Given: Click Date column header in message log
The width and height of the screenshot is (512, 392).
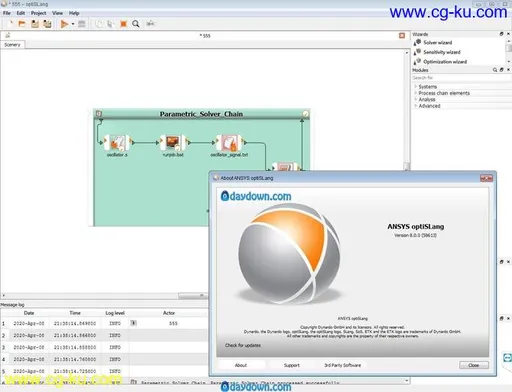Looking at the screenshot, I should pyautogui.click(x=29, y=313).
